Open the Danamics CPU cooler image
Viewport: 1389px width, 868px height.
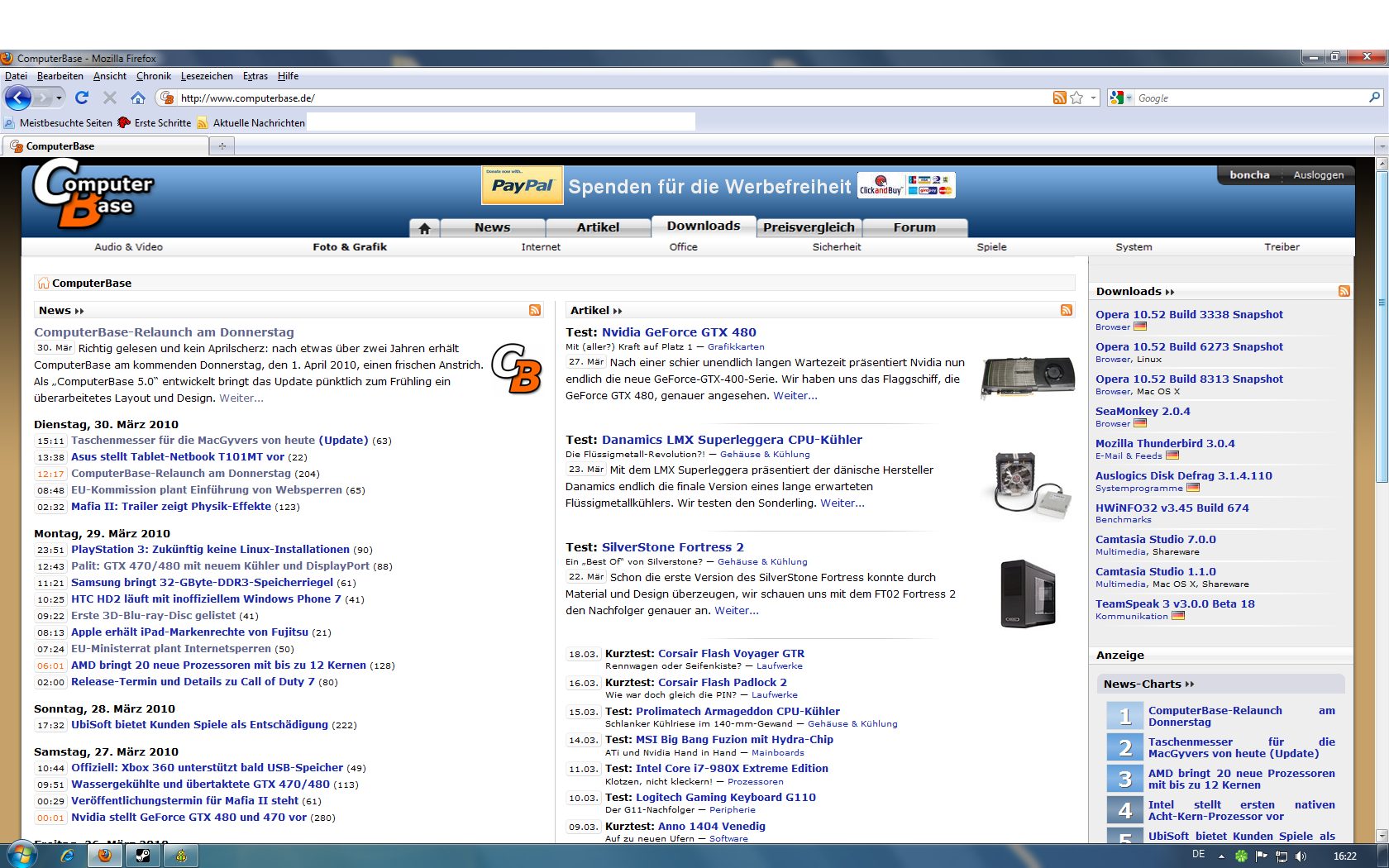tap(1029, 485)
